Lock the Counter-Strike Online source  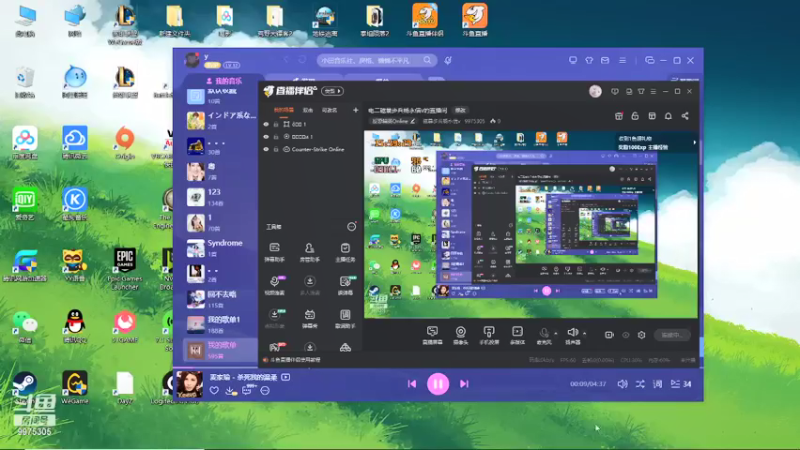(276, 149)
